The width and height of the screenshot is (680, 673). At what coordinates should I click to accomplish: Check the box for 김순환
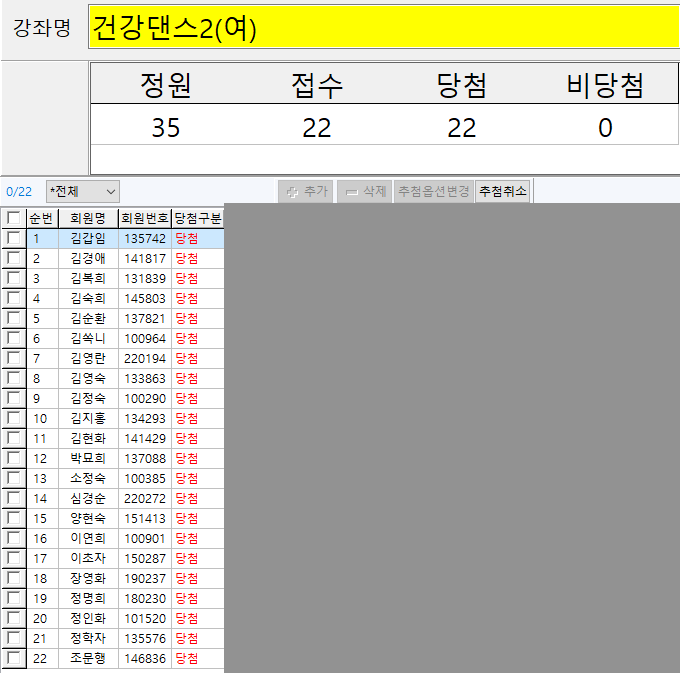point(13,318)
